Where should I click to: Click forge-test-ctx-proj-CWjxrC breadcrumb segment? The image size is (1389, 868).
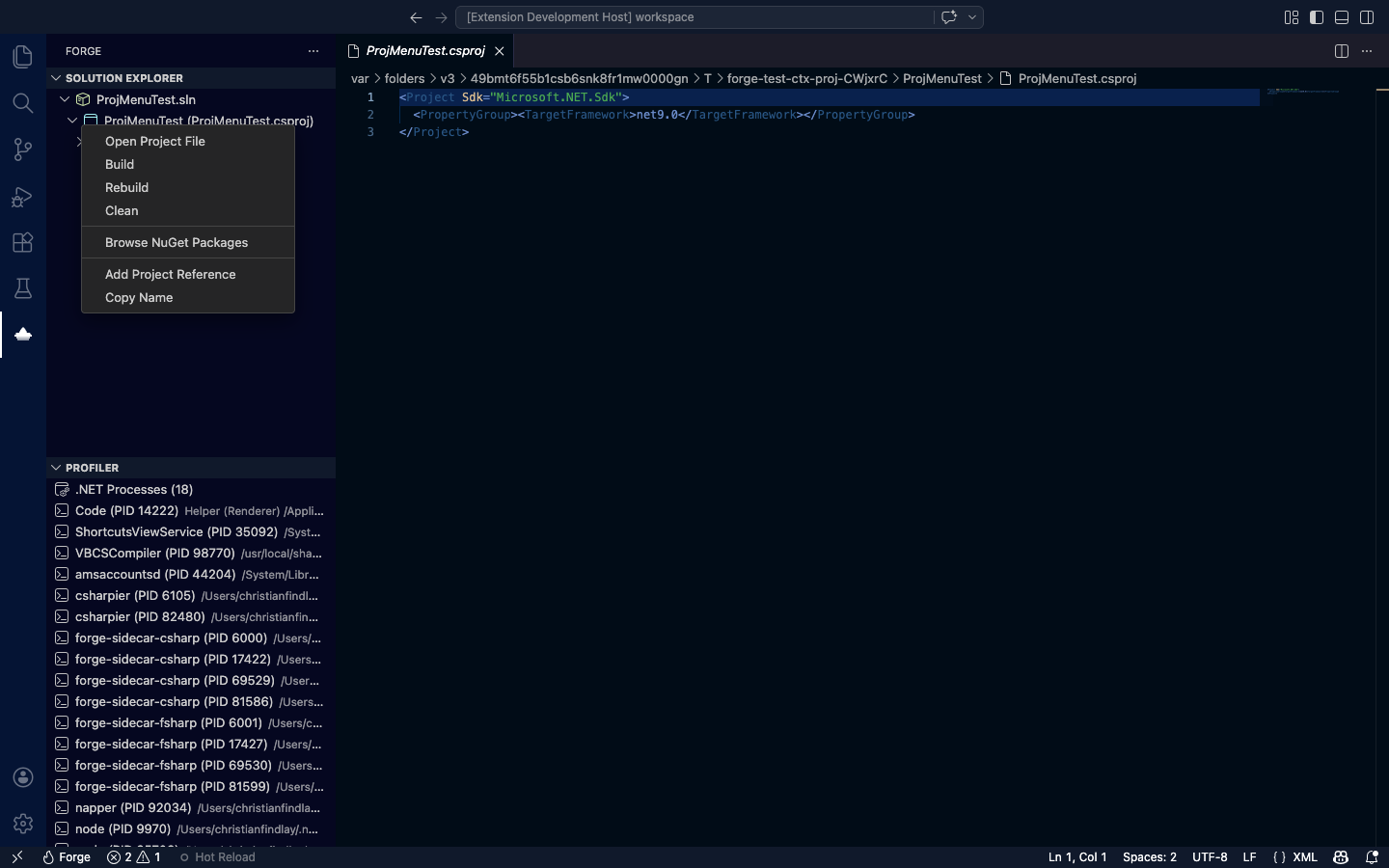pyautogui.click(x=806, y=79)
